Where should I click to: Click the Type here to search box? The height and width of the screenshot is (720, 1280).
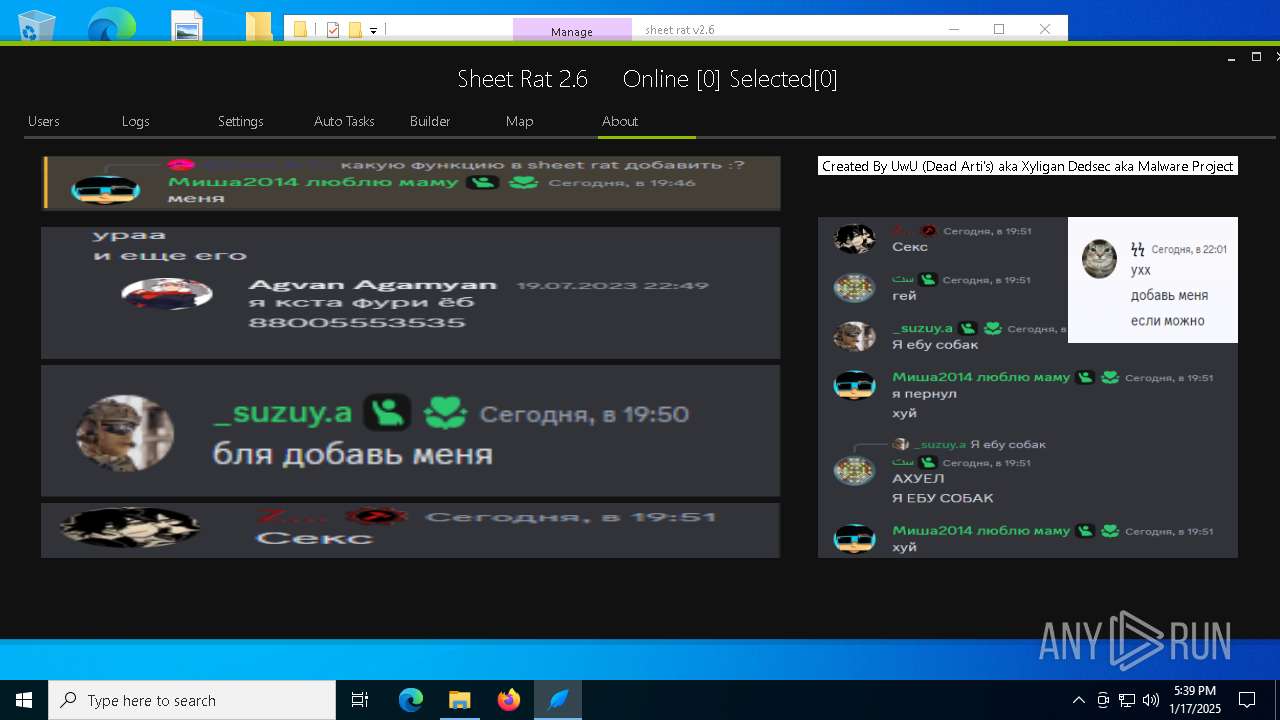(192, 700)
